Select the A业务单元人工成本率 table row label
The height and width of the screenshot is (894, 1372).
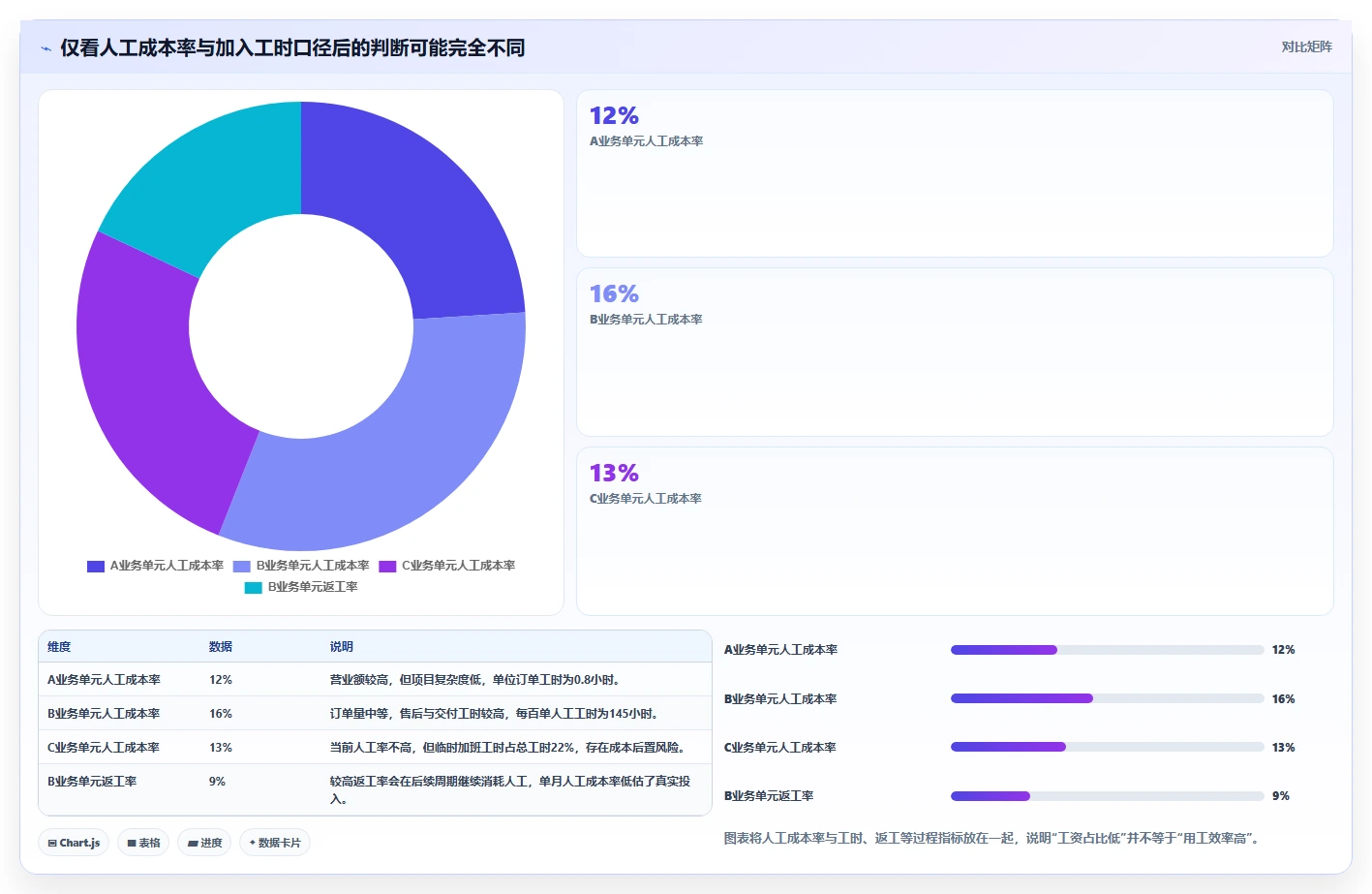point(104,680)
